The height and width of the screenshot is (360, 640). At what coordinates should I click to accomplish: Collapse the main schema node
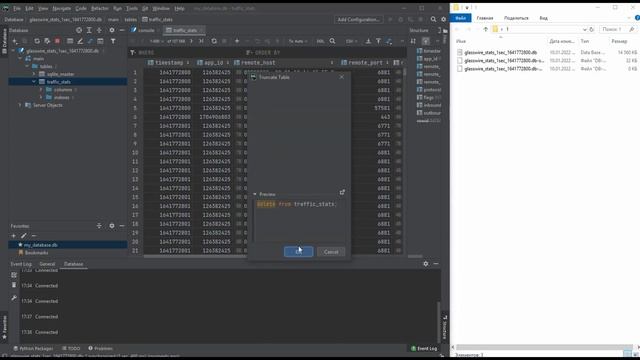click(x=20, y=59)
